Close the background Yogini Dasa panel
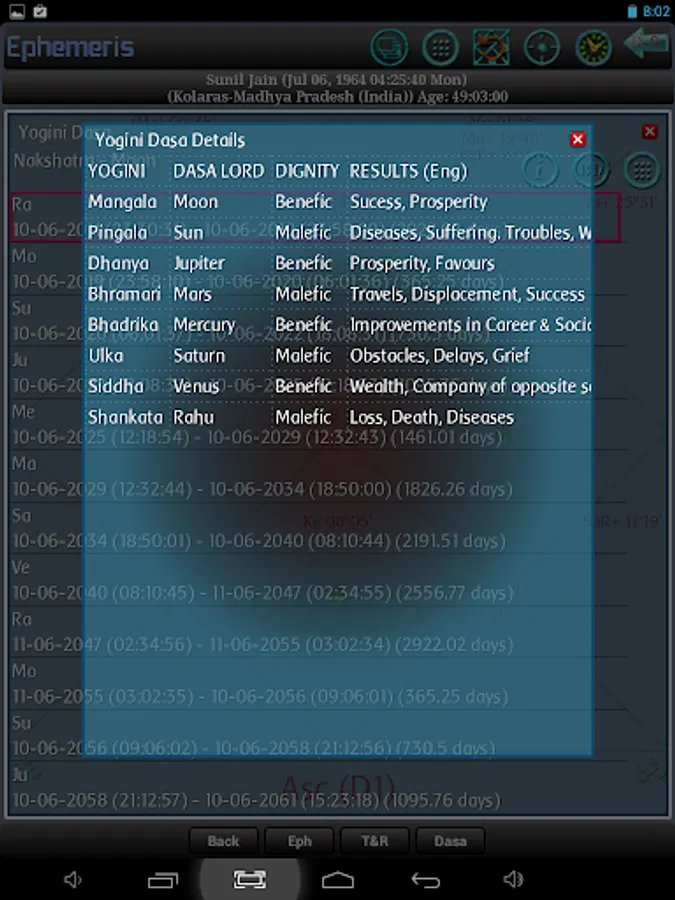 click(650, 131)
